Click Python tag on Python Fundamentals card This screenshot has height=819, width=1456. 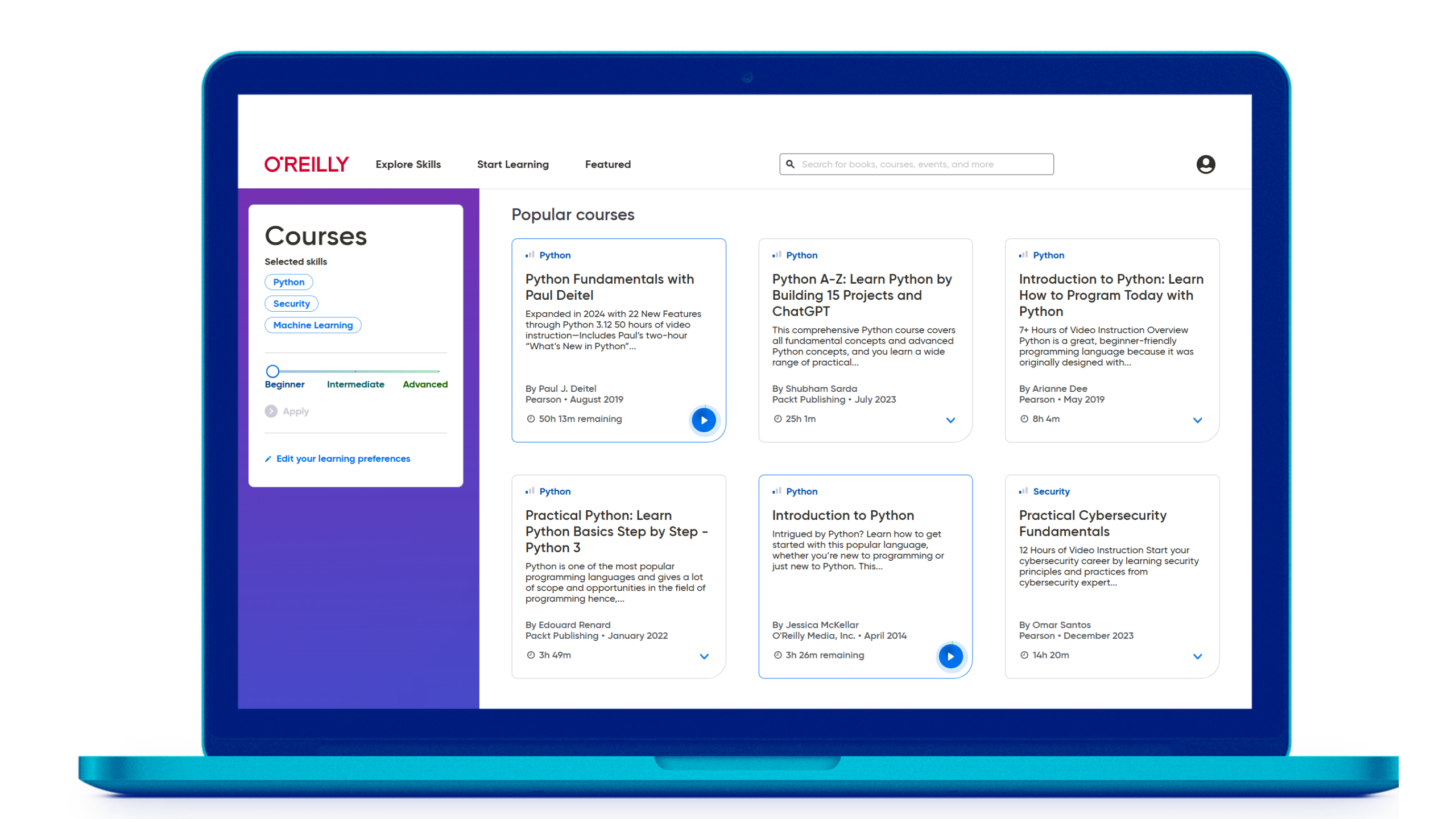tap(555, 255)
